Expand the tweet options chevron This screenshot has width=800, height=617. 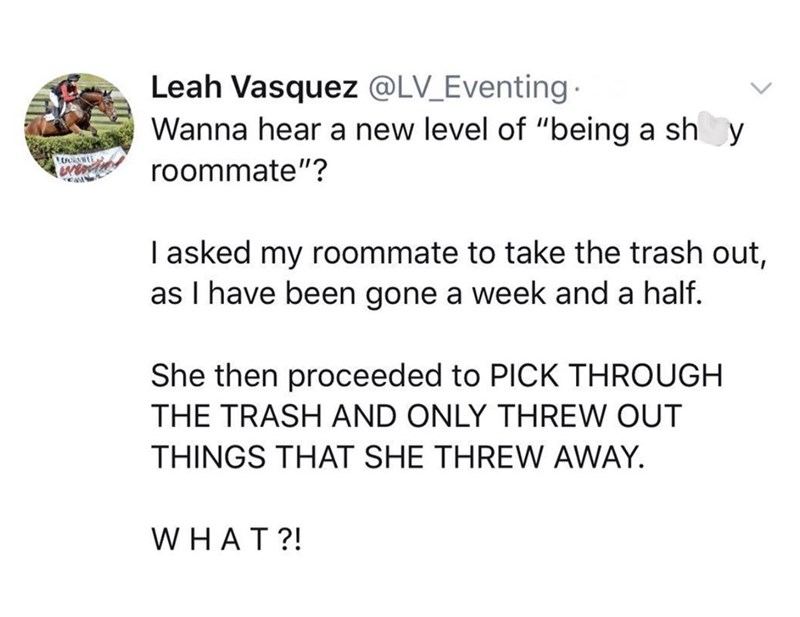click(x=762, y=90)
